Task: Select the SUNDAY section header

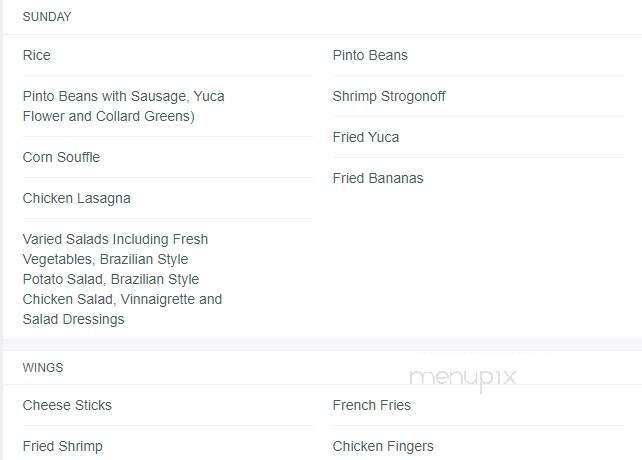Action: coord(47,17)
